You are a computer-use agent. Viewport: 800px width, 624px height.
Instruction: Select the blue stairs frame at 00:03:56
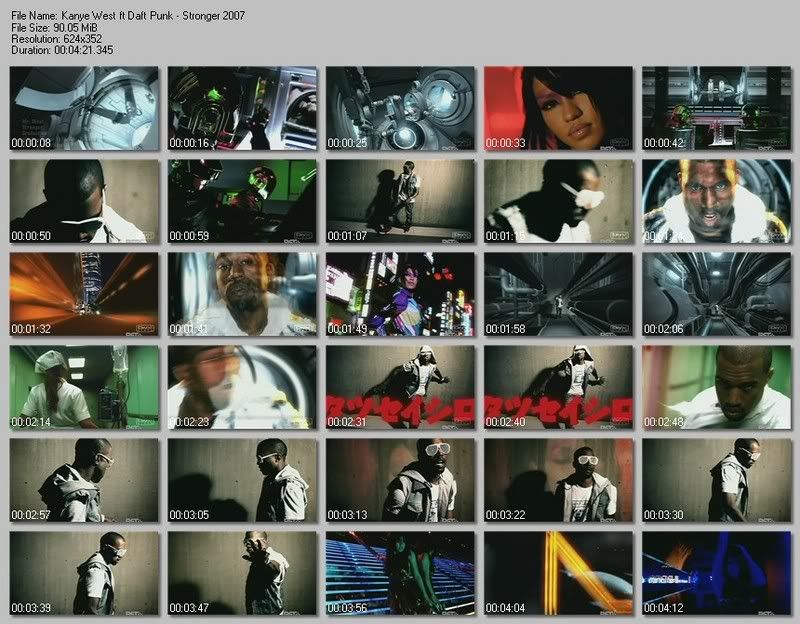(401, 573)
